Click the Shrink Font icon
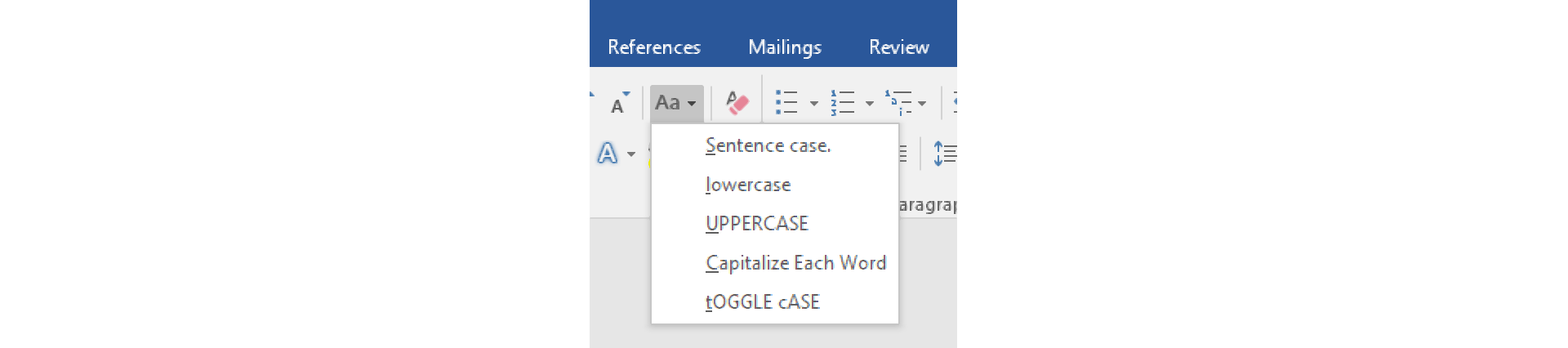The image size is (1568, 348). click(x=620, y=104)
